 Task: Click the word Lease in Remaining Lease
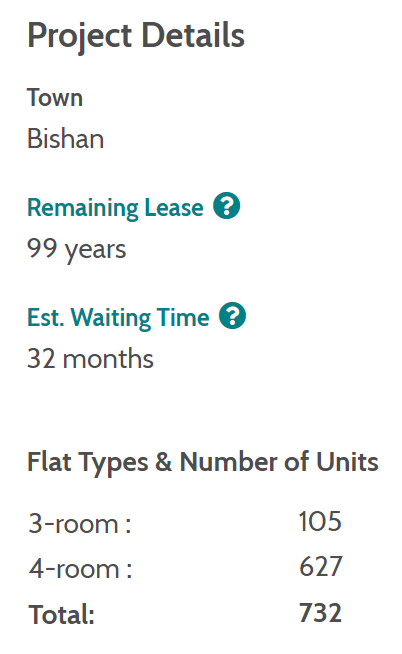[173, 207]
